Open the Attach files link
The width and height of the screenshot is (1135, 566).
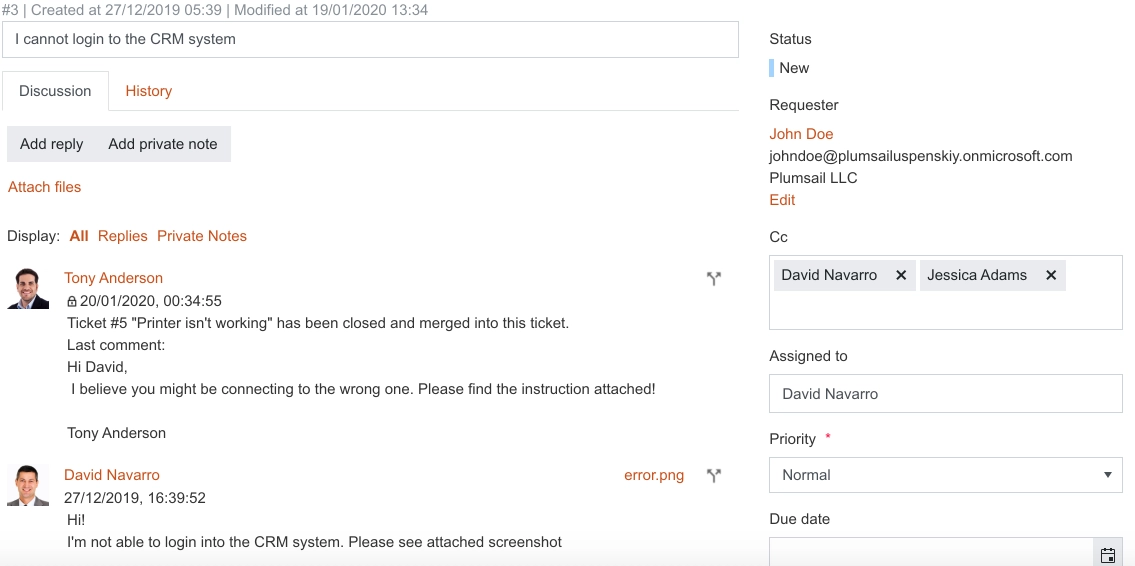pyautogui.click(x=44, y=187)
